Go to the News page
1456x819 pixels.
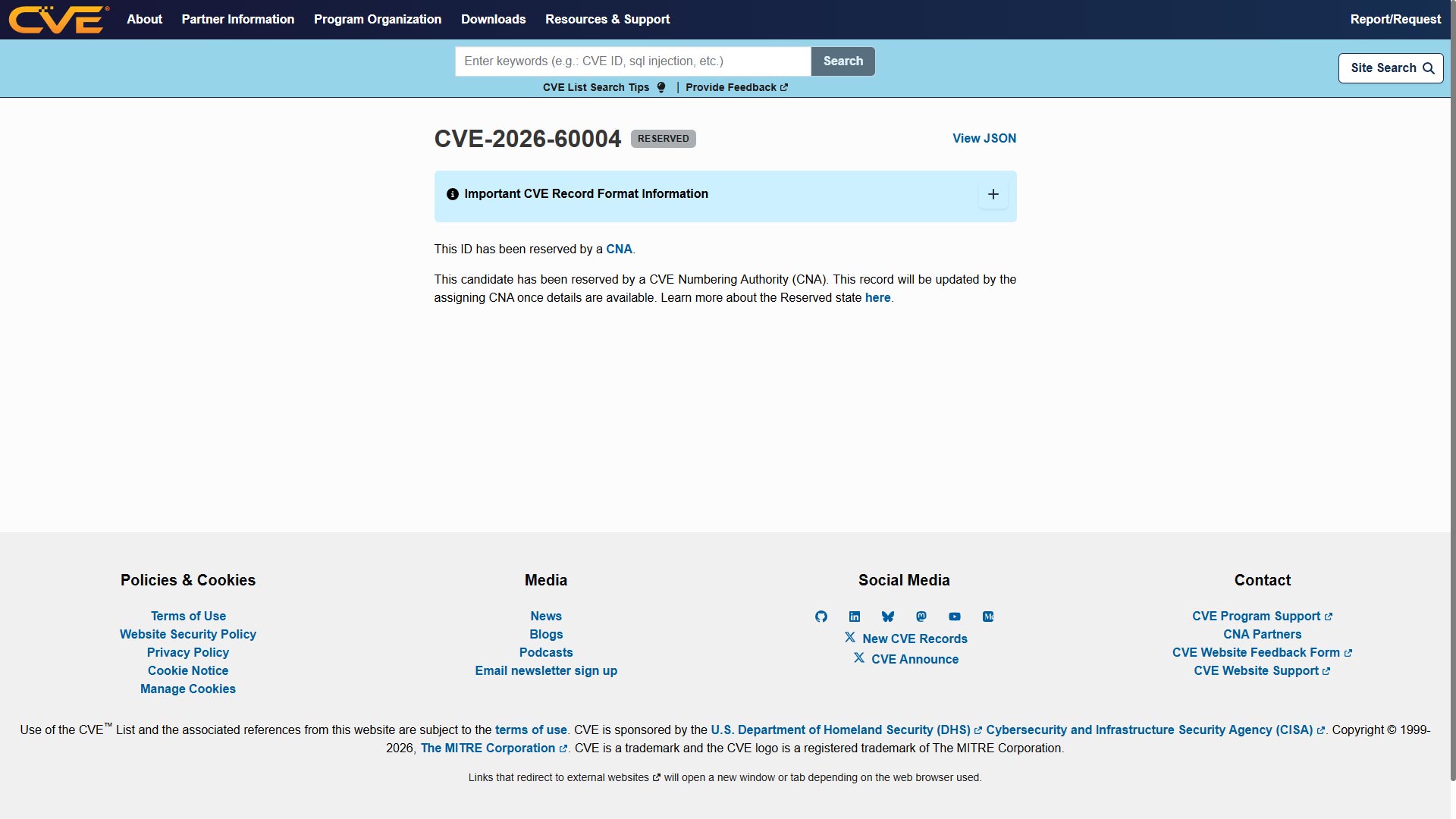[x=546, y=616]
